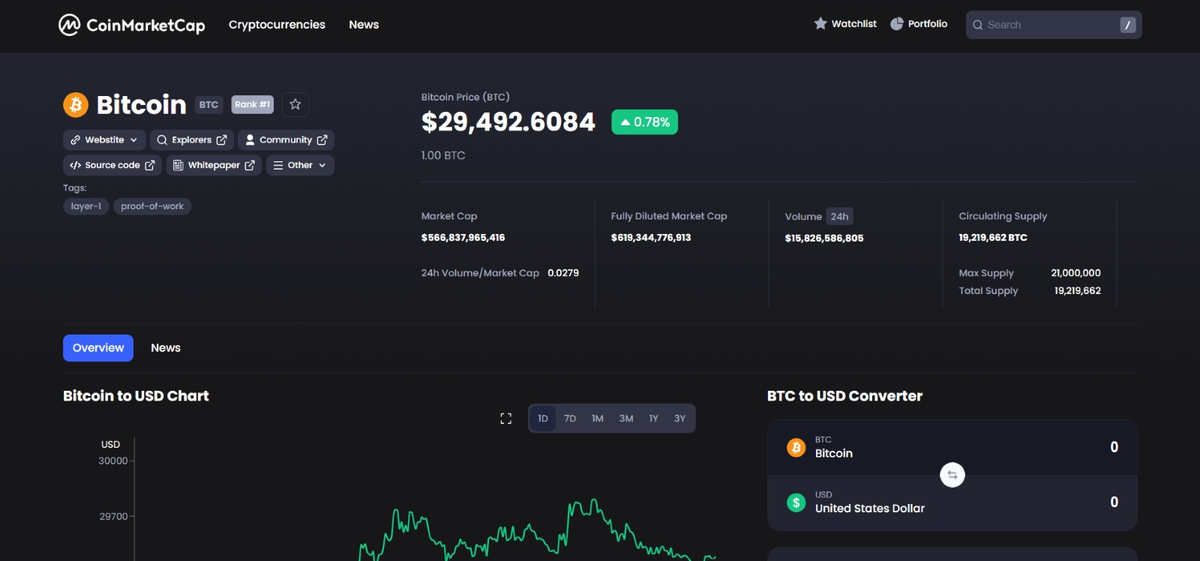Click the Community person icon

click(x=250, y=140)
